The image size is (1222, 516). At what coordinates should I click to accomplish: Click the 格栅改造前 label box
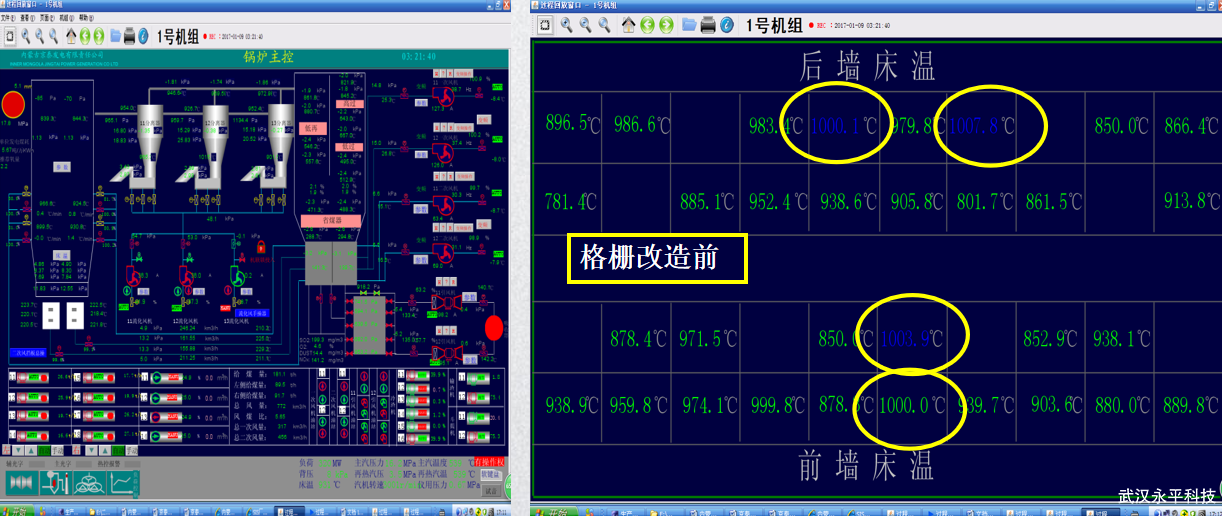(x=657, y=259)
